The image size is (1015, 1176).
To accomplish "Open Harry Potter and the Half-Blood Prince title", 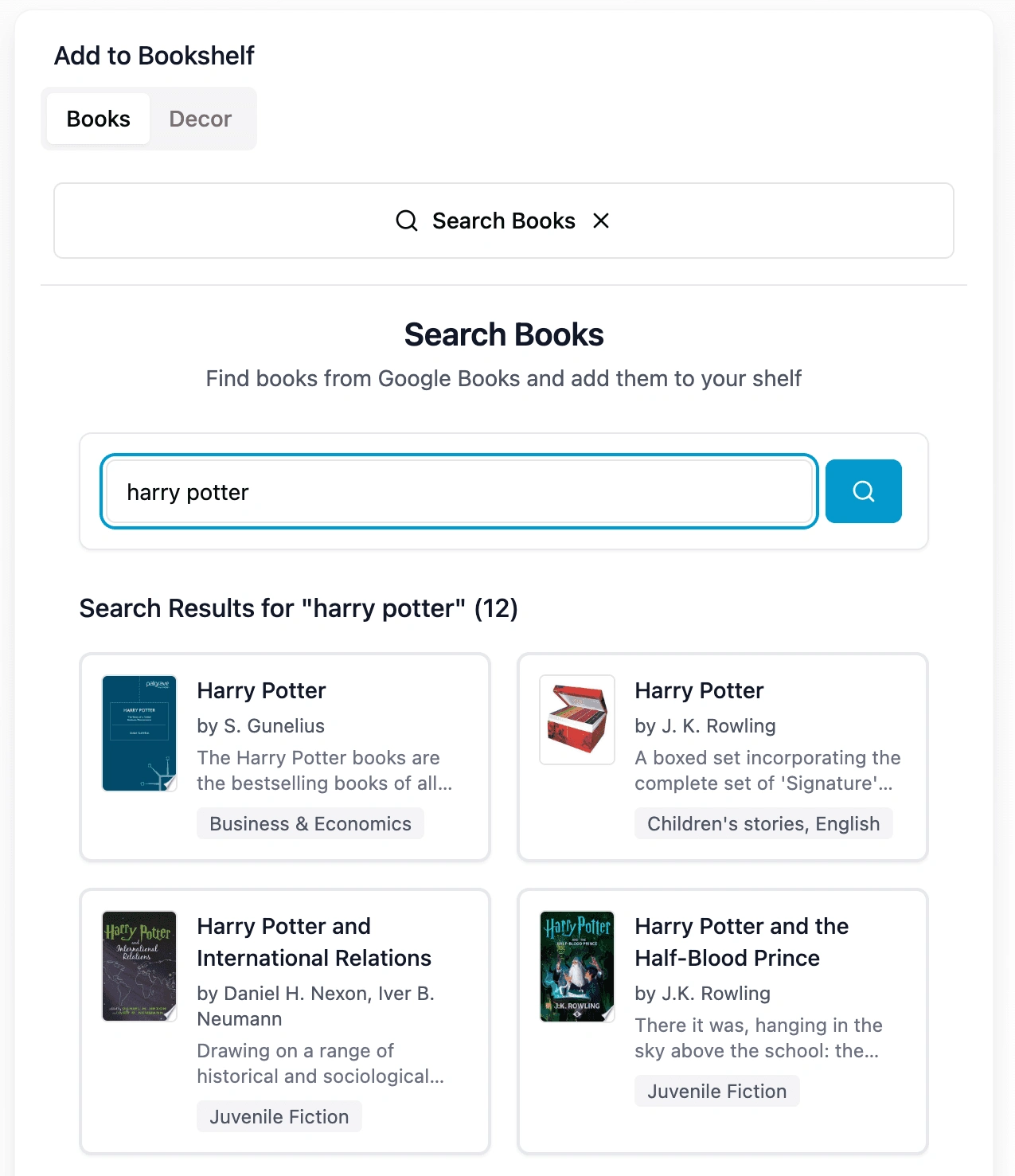I will [742, 942].
